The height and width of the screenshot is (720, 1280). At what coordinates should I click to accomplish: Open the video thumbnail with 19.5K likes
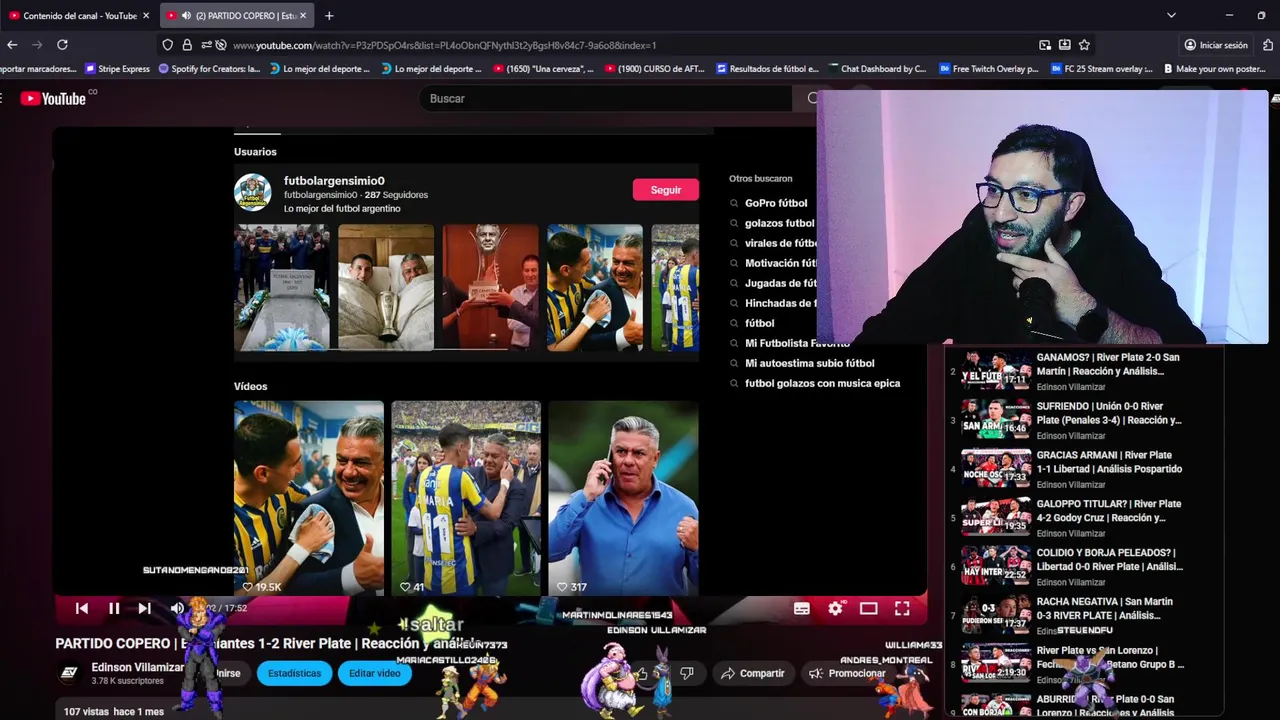pos(309,498)
